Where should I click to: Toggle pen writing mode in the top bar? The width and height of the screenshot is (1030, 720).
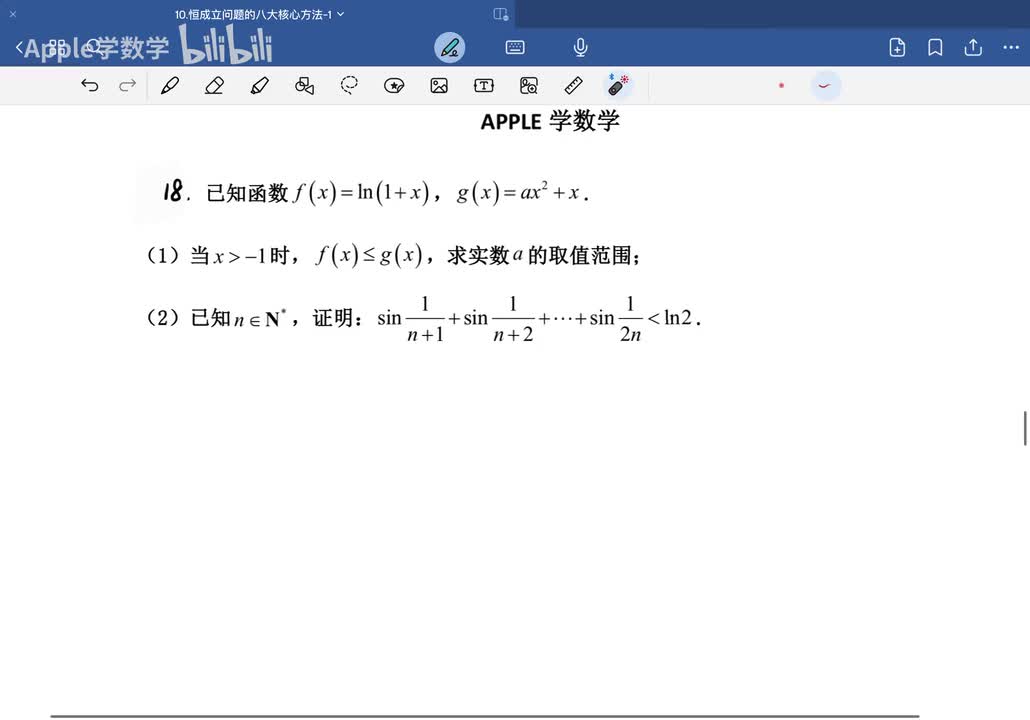(x=450, y=47)
